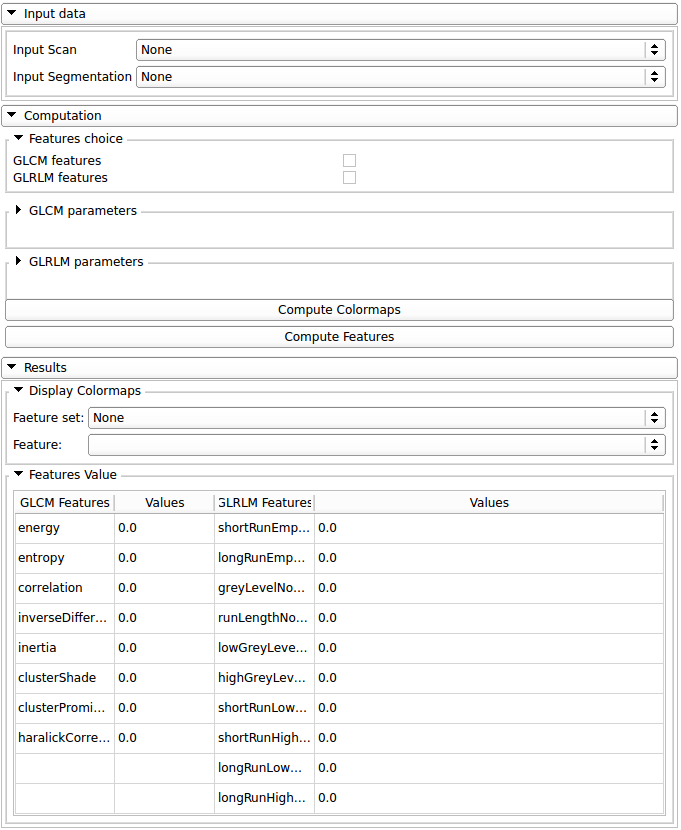Click the GLRLM Features column header
681x830 pixels.
[x=264, y=503]
